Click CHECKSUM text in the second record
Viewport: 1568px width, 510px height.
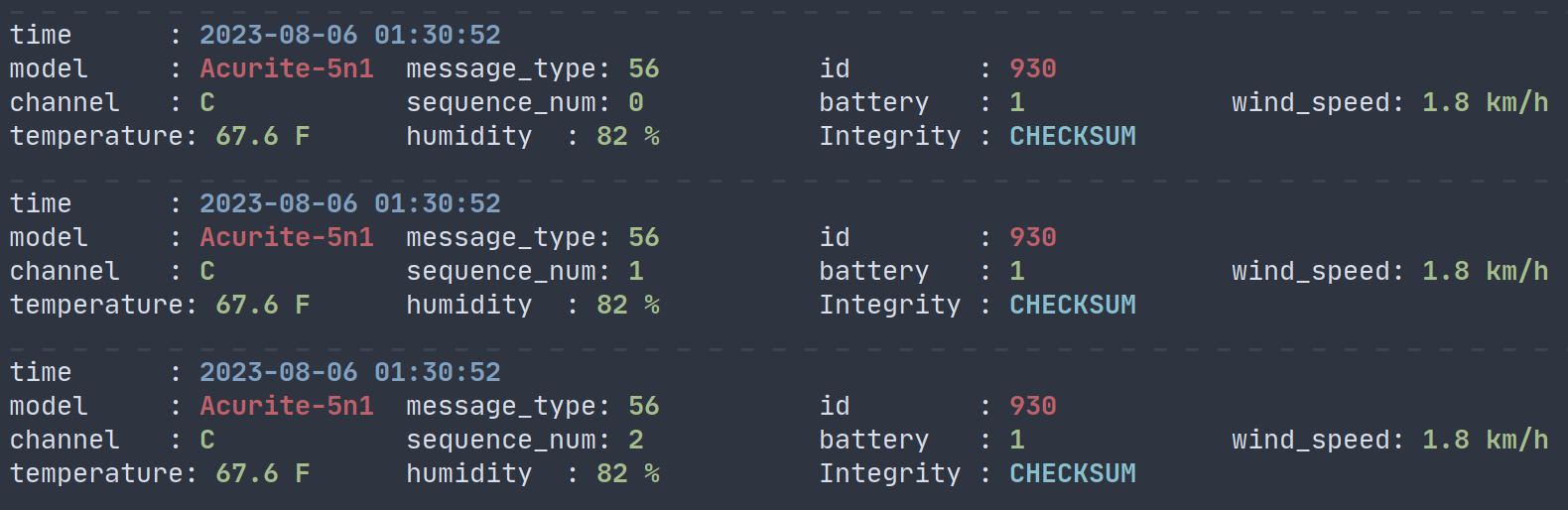tap(1073, 305)
